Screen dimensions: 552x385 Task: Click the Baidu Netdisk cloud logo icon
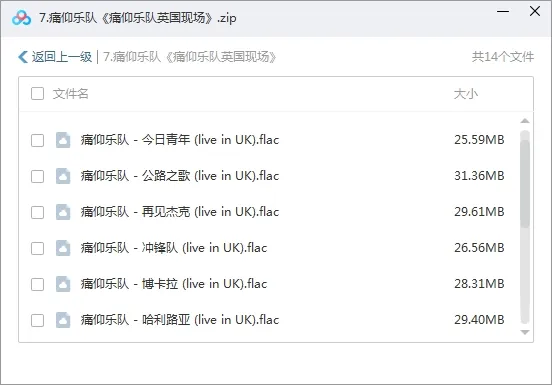point(21,18)
